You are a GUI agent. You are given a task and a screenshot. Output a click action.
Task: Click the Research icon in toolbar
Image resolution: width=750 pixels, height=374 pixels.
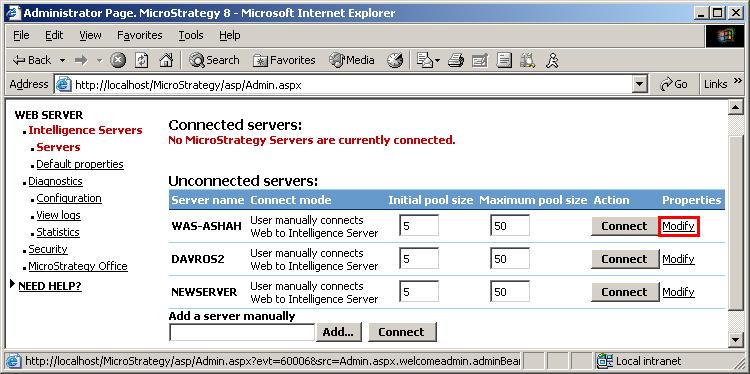coord(528,60)
